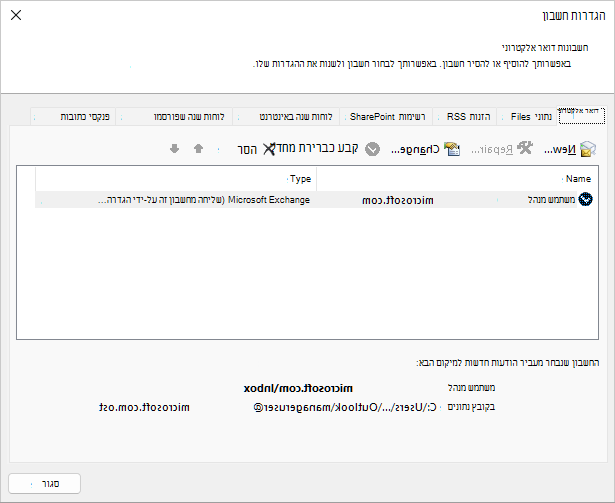Image resolution: width=615 pixels, height=503 pixels.
Task: Click the C:/Users/.../Outlook data file path
Action: tap(345, 407)
